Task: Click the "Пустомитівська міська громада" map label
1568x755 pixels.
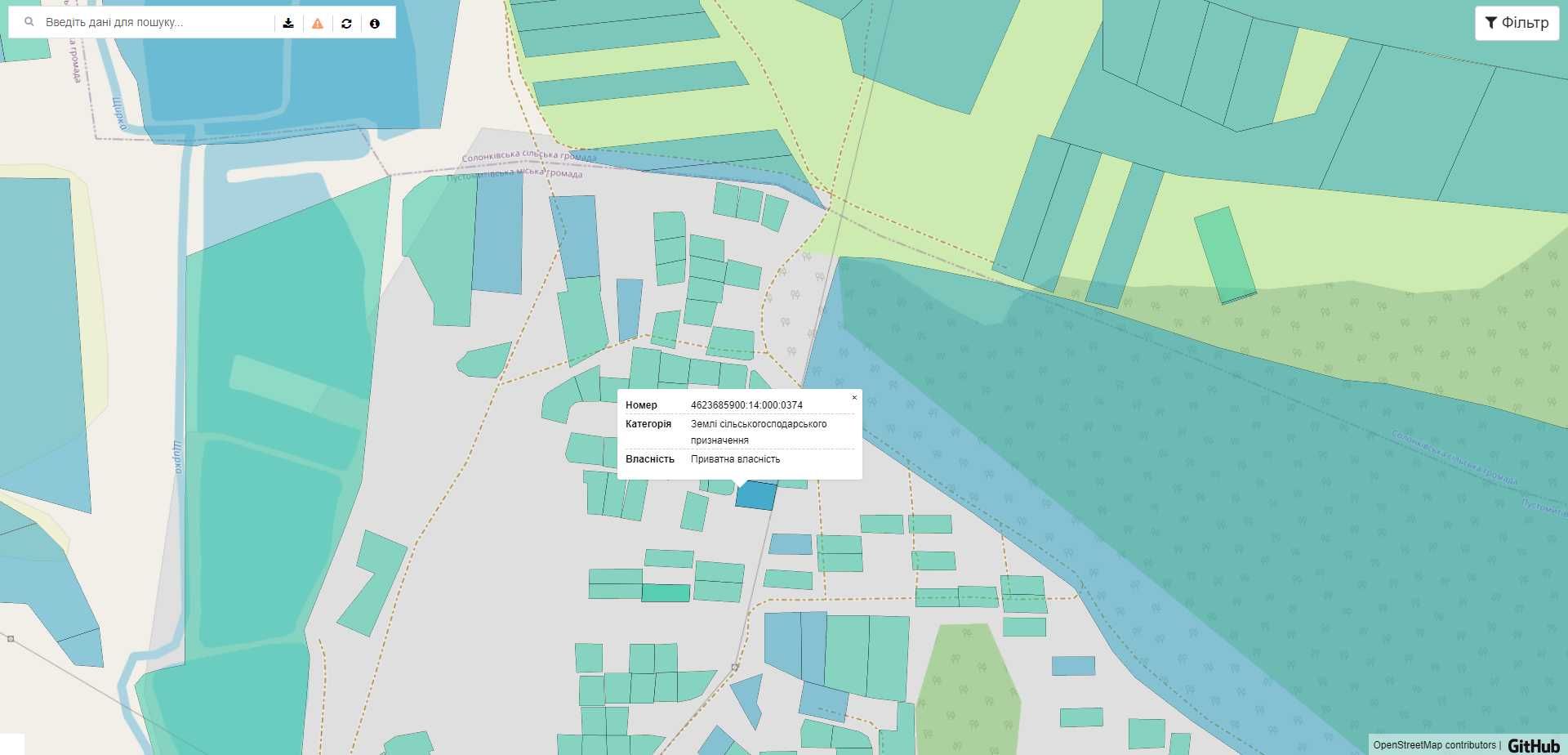Action: coord(514,173)
